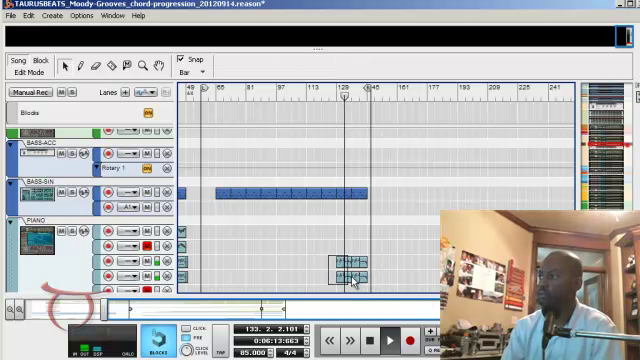Click the Play transport button

[x=390, y=340]
